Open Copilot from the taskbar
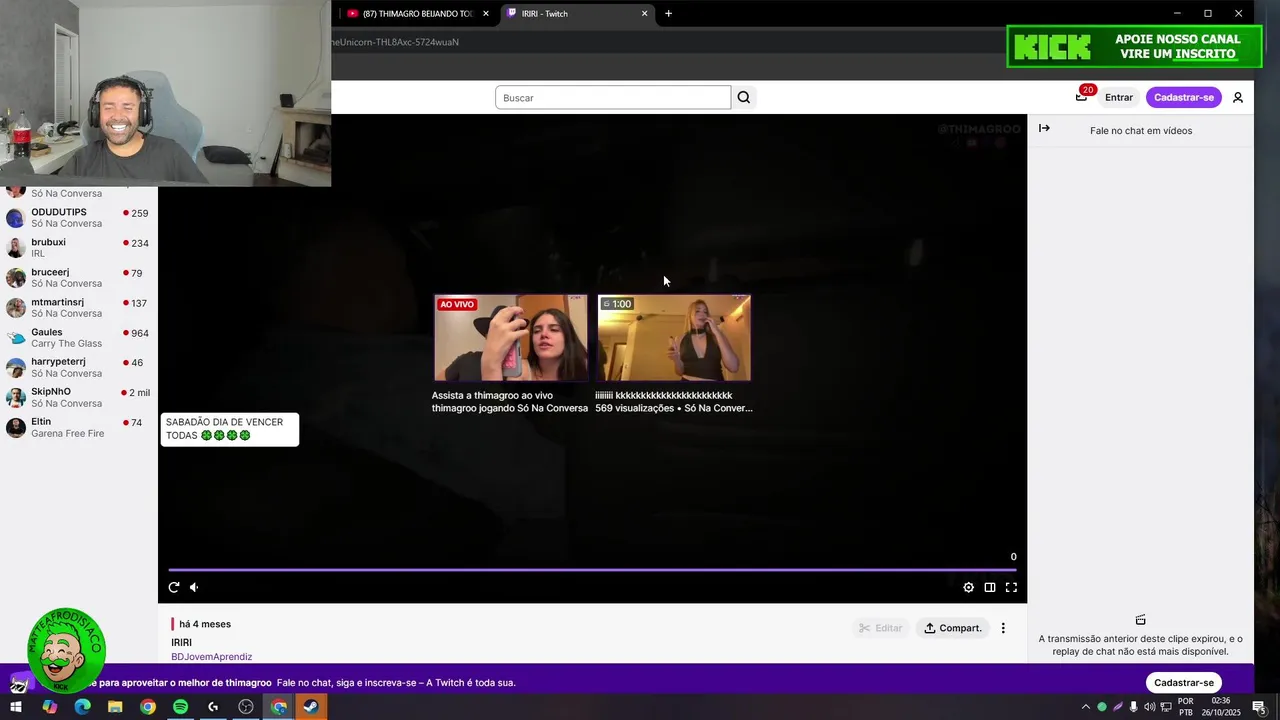 49,707
